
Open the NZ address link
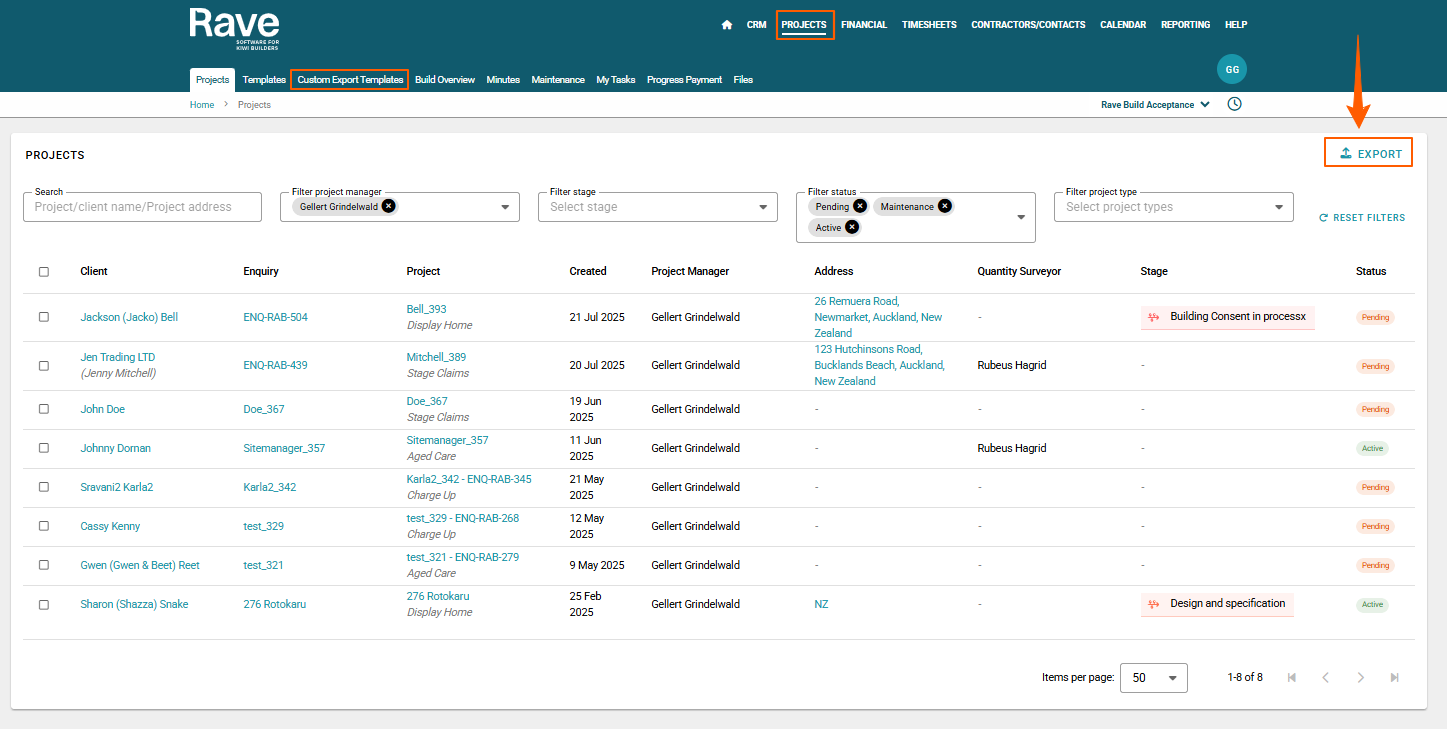[821, 604]
